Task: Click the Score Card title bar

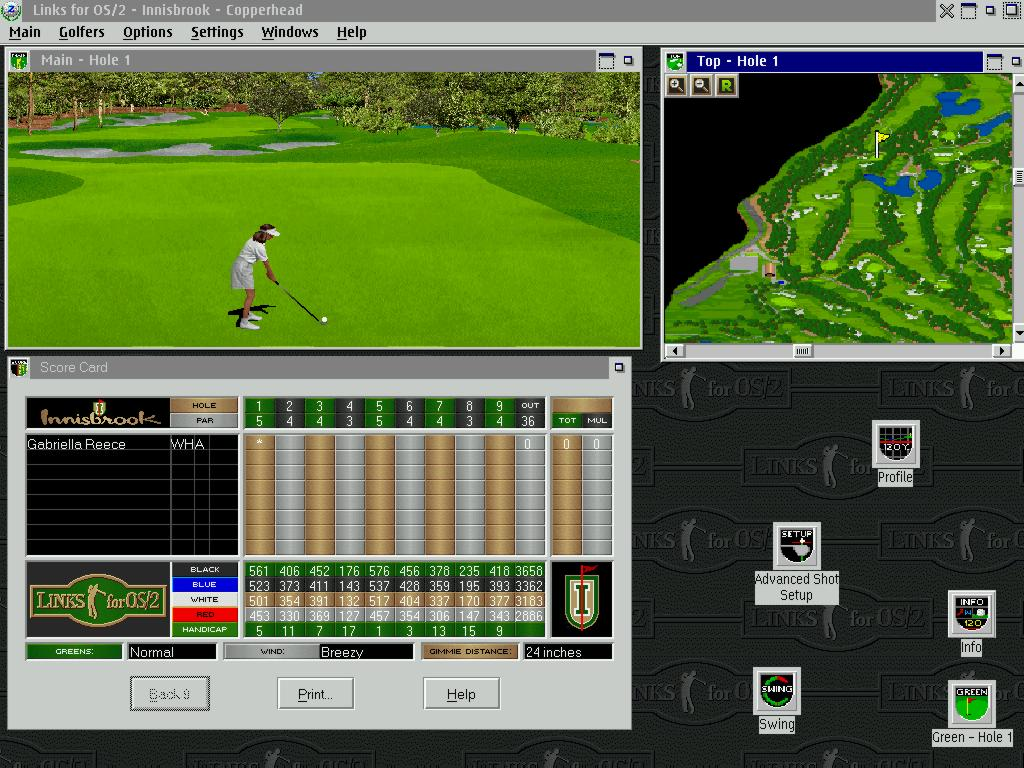Action: pyautogui.click(x=319, y=368)
